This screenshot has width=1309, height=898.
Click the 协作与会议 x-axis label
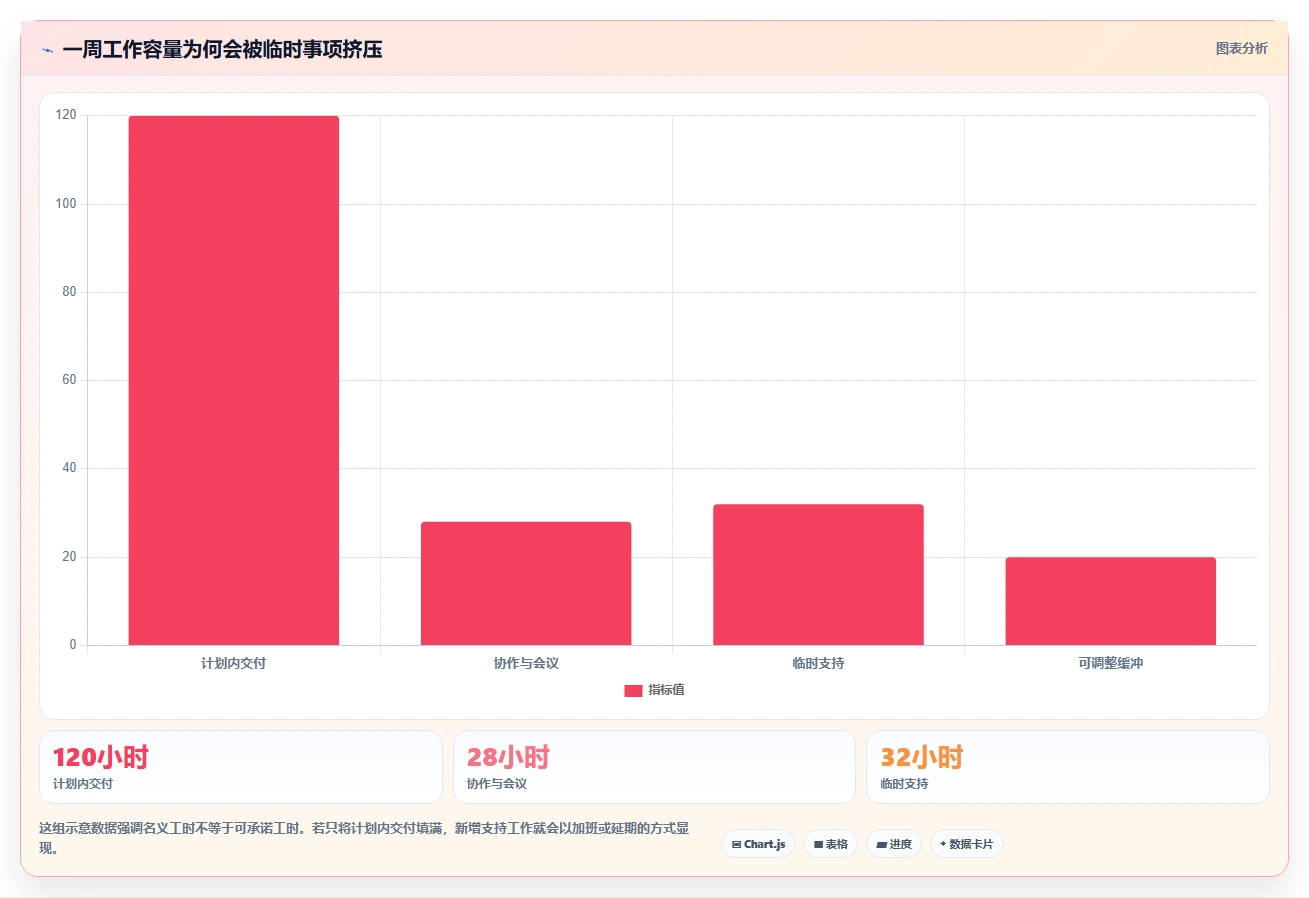[x=526, y=663]
